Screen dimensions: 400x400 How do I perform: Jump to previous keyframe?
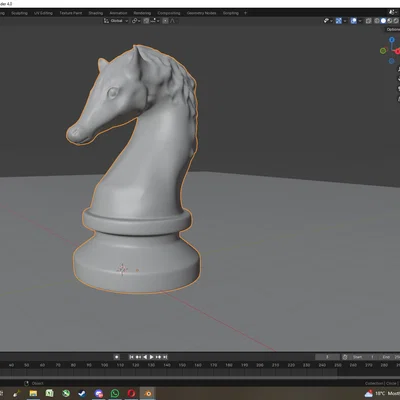(138, 357)
